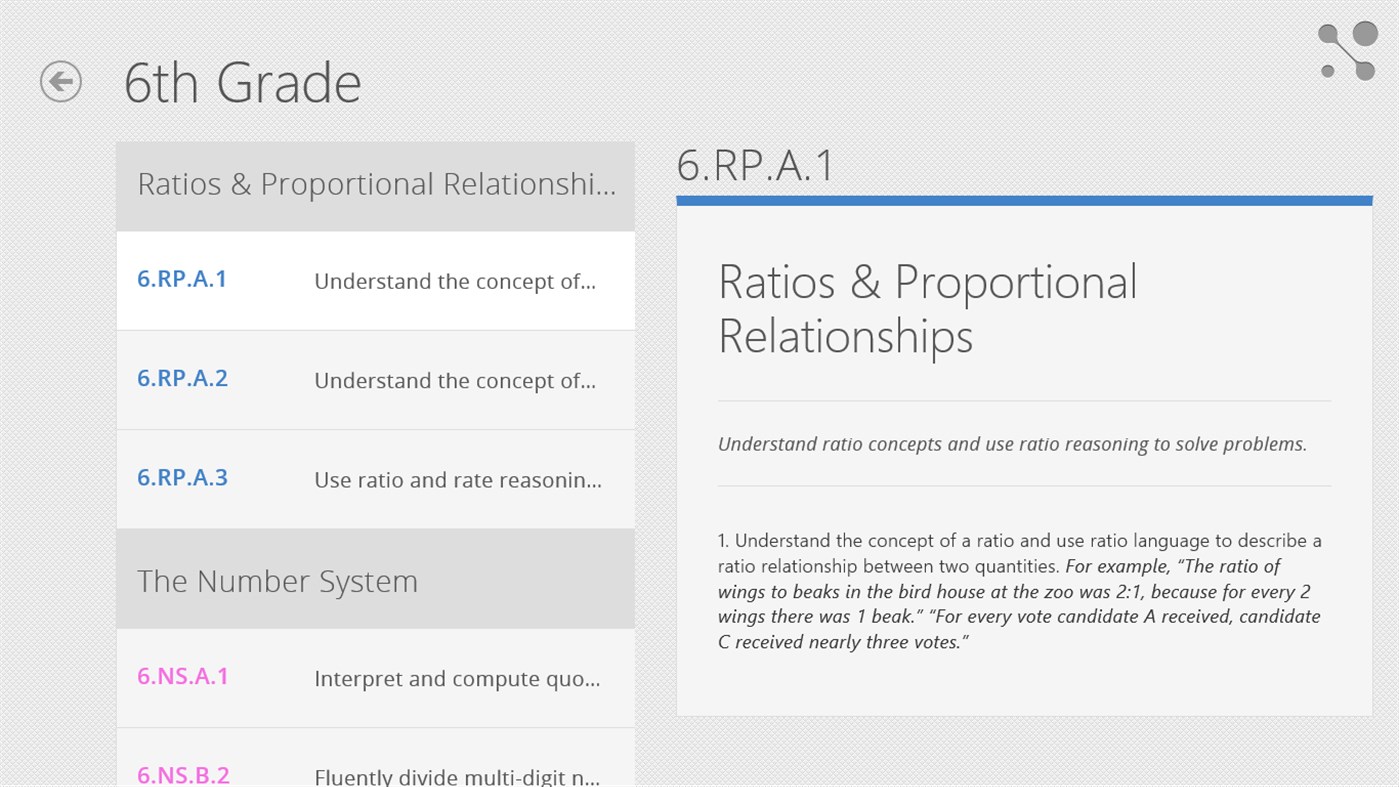Viewport: 1399px width, 787px height.
Task: Click the blue progress bar above the detail card
Action: coord(1024,199)
